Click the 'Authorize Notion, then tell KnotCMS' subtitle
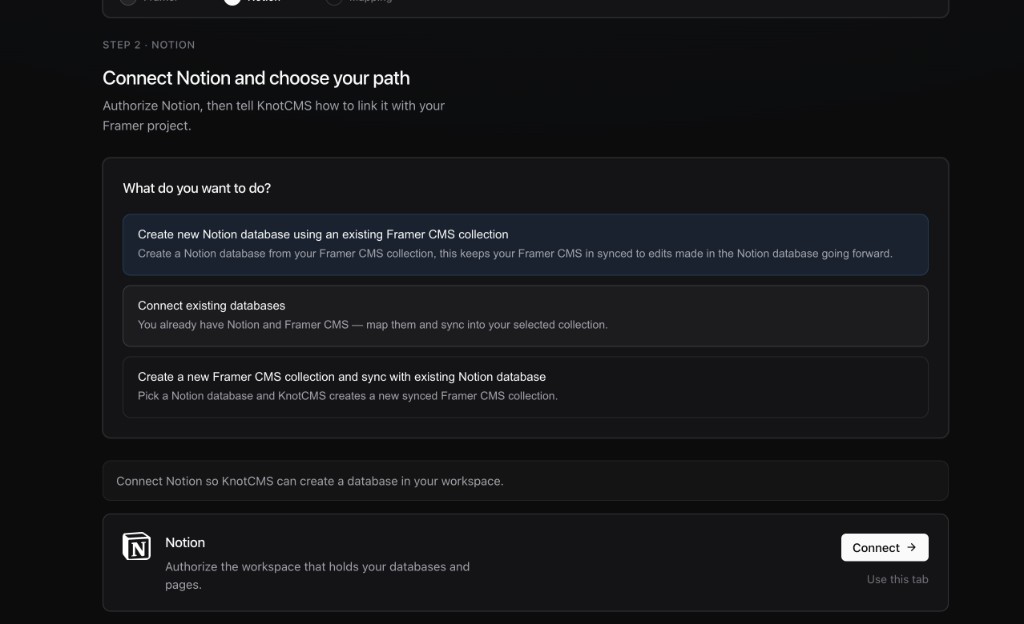This screenshot has width=1024, height=624. [274, 116]
